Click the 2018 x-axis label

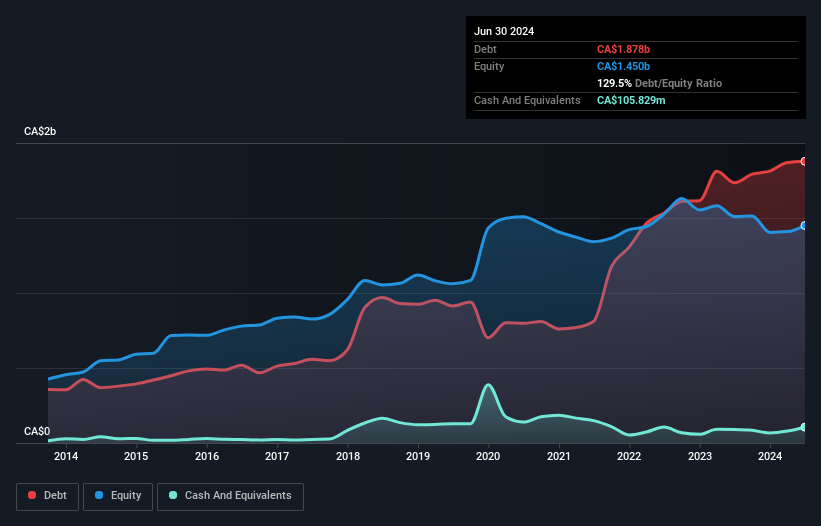(348, 456)
